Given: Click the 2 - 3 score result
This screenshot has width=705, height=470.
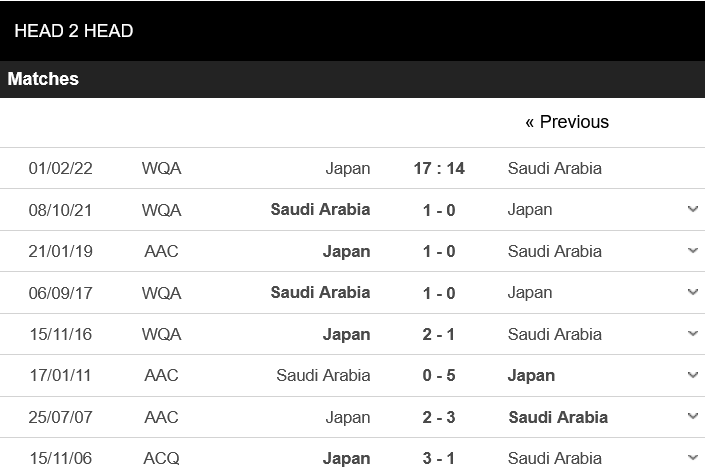Looking at the screenshot, I should (439, 417).
